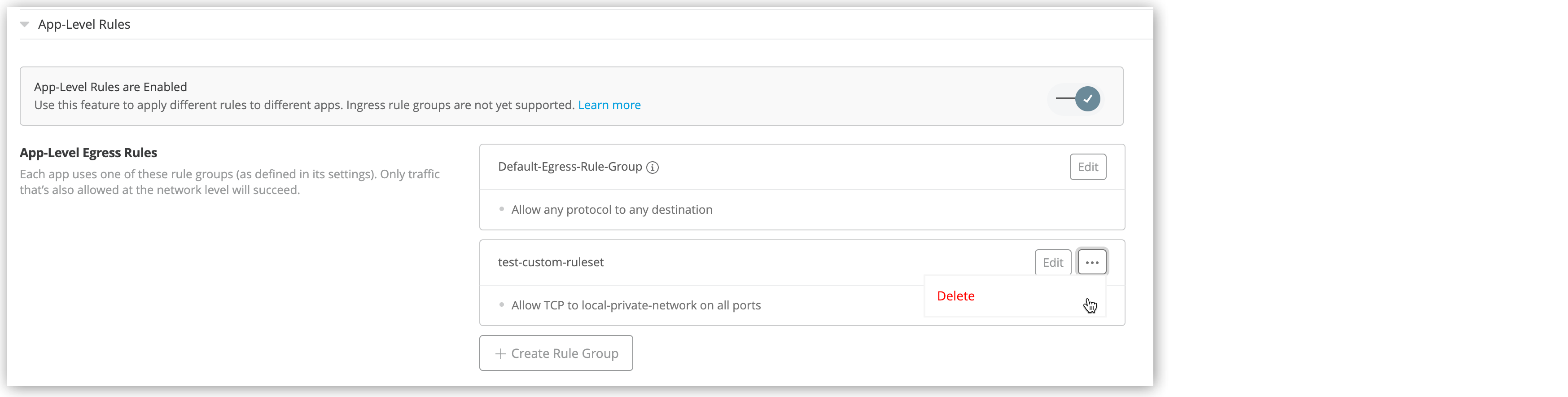This screenshot has height=397, width=1568.
Task: Click the plus icon on Create Rule Group
Action: [x=500, y=353]
